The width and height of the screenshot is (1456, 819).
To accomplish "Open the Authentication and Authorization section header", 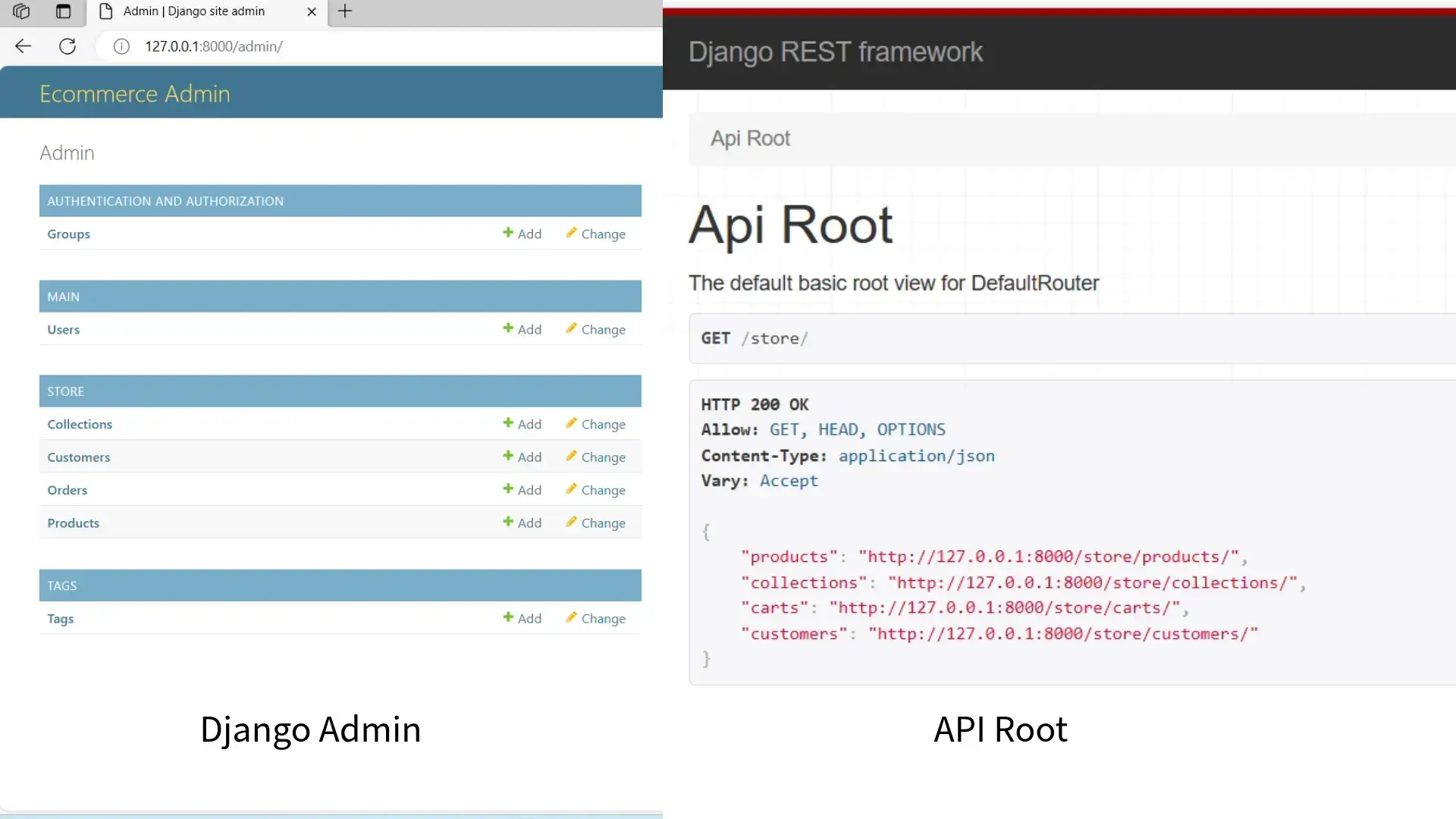I will point(165,201).
